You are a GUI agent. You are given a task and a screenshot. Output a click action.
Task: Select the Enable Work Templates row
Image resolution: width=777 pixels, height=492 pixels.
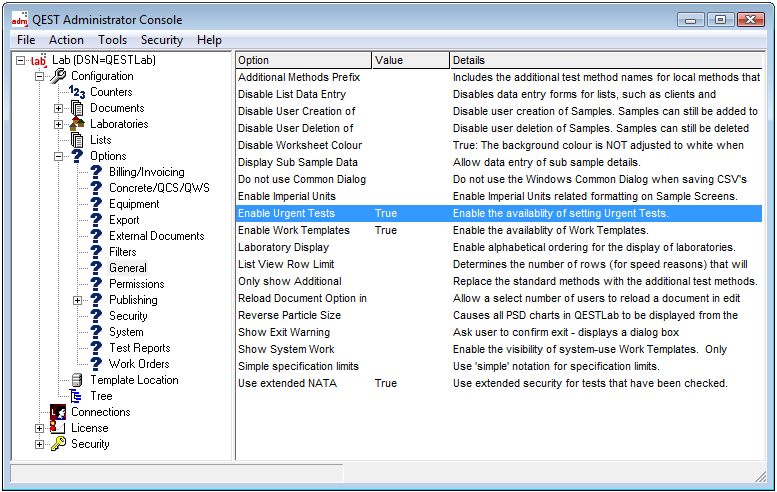[294, 230]
